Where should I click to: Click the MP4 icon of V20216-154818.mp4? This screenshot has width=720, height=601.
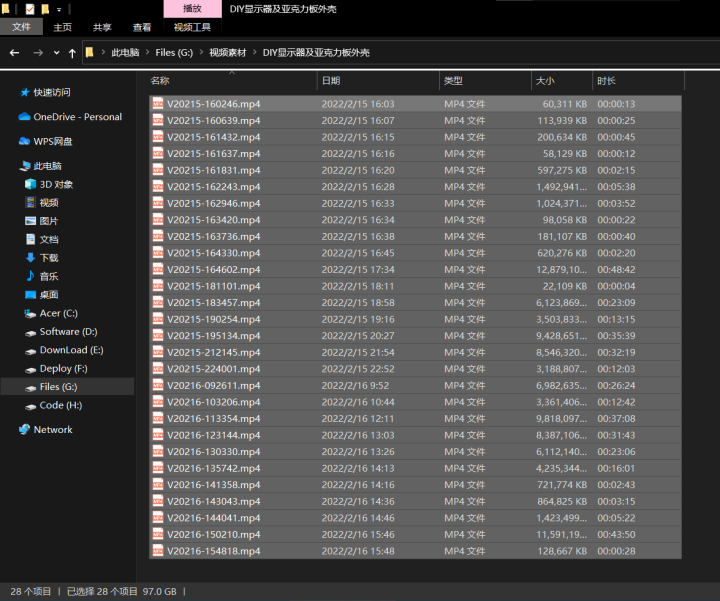(158, 550)
